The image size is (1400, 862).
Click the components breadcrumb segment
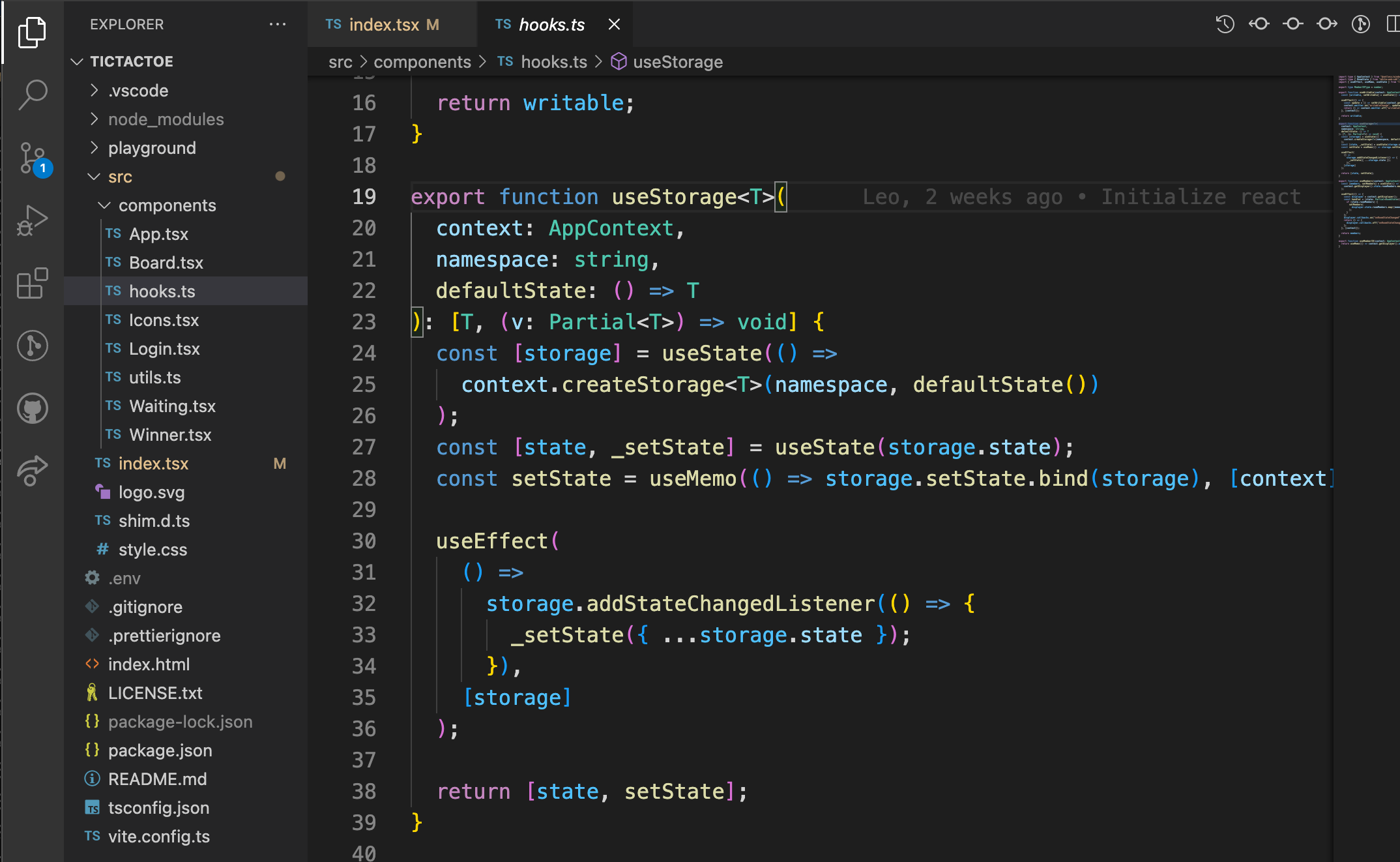click(x=422, y=62)
